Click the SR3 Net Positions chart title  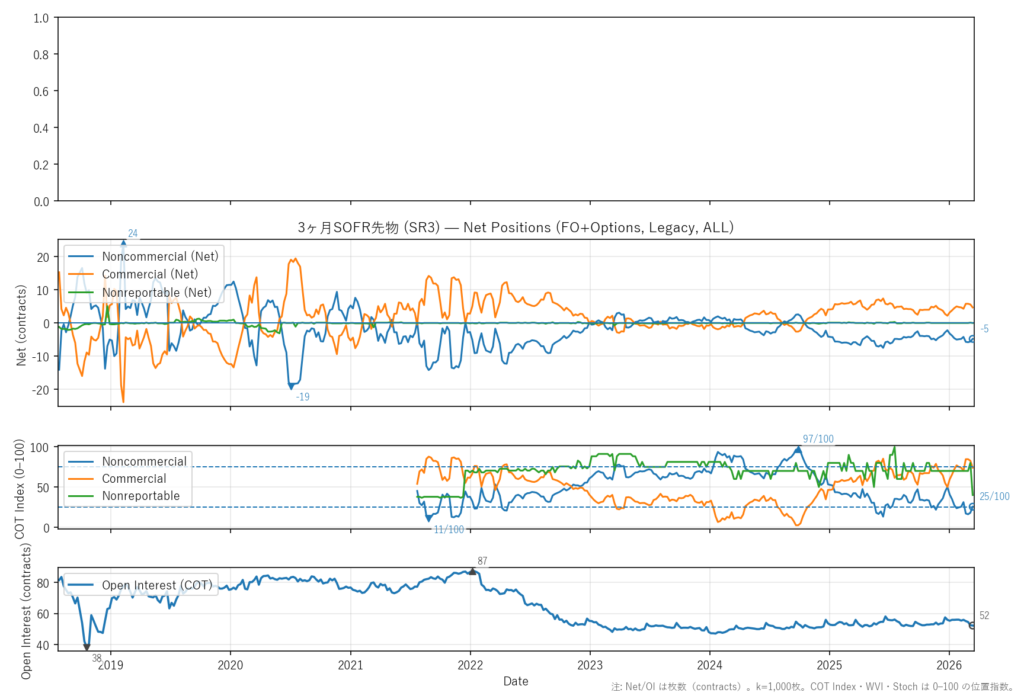pos(516,228)
